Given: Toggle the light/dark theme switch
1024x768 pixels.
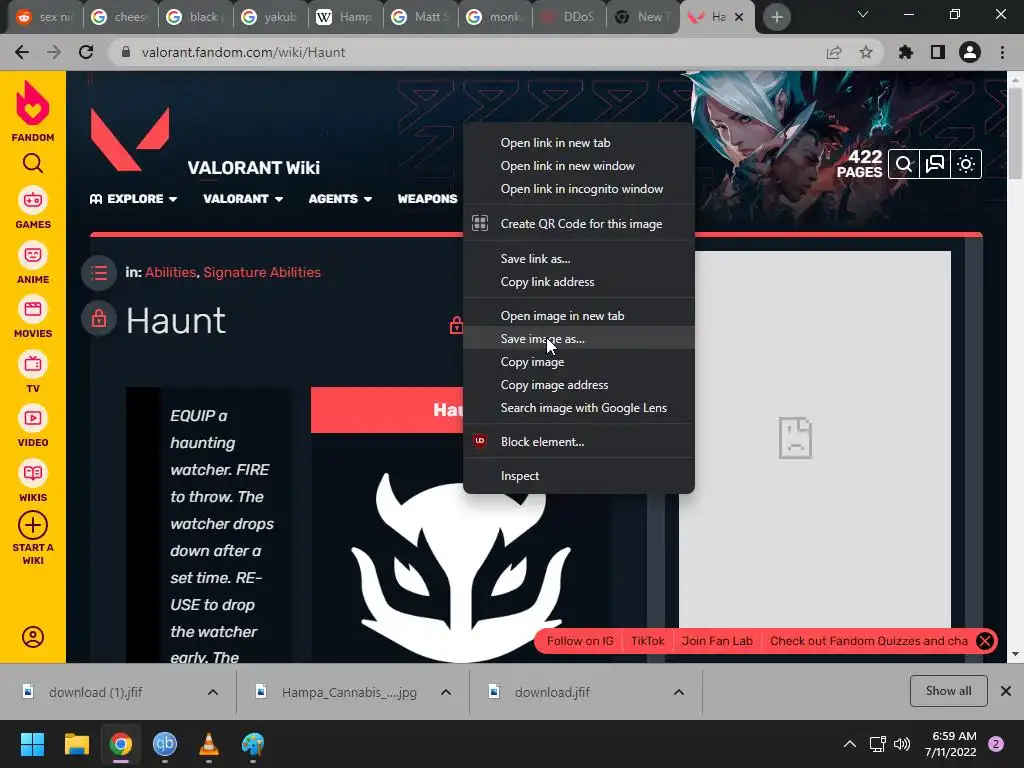Looking at the screenshot, I should tap(966, 164).
